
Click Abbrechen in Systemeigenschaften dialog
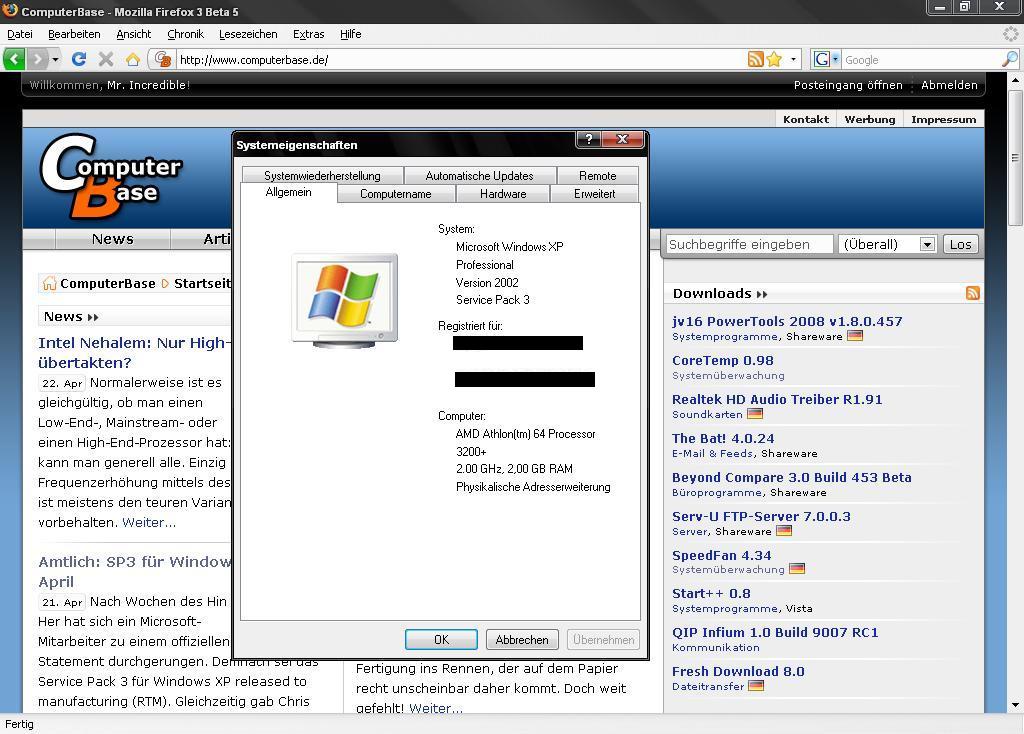(x=522, y=639)
